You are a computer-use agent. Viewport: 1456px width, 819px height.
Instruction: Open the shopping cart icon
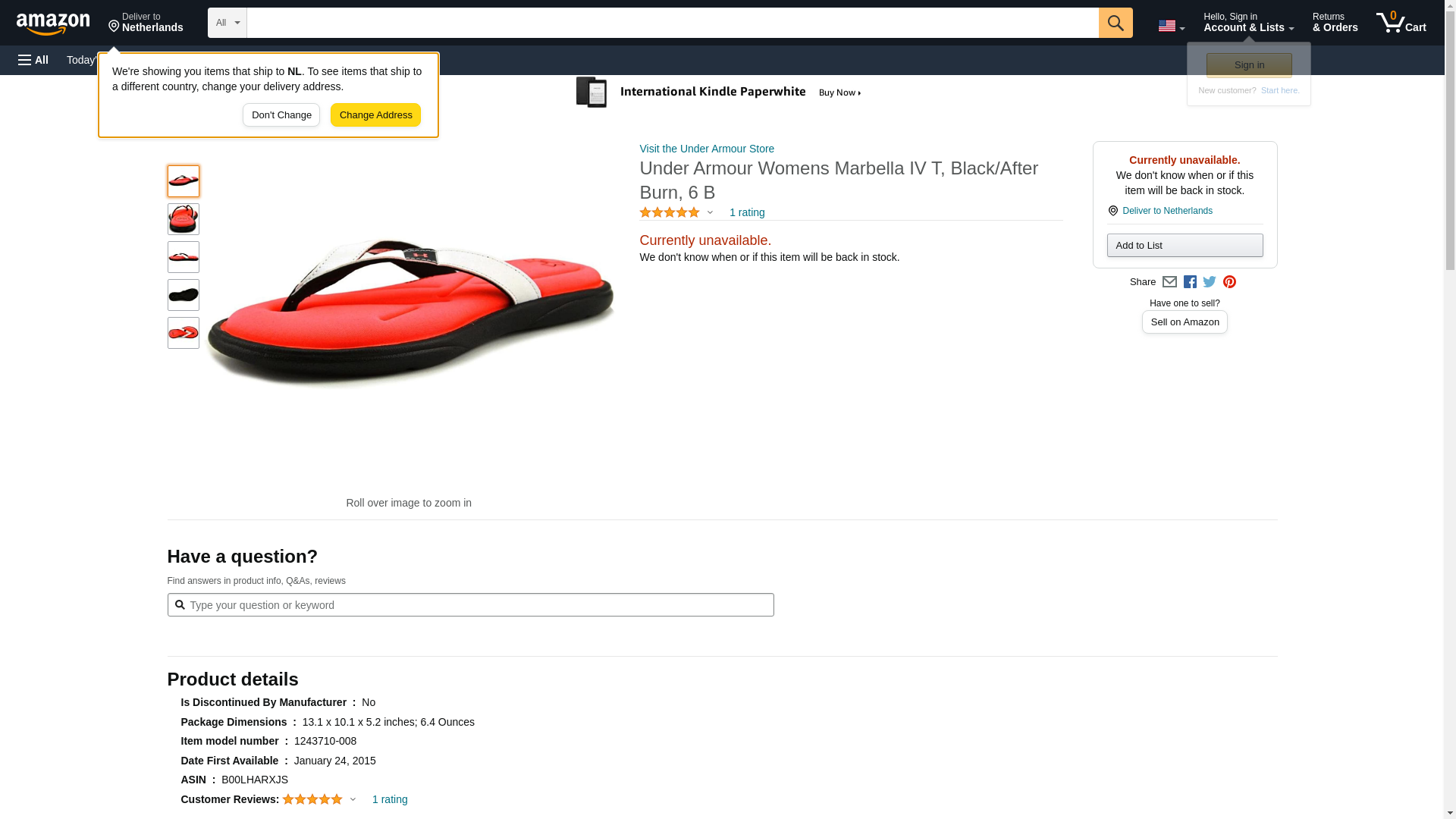coord(1401,23)
